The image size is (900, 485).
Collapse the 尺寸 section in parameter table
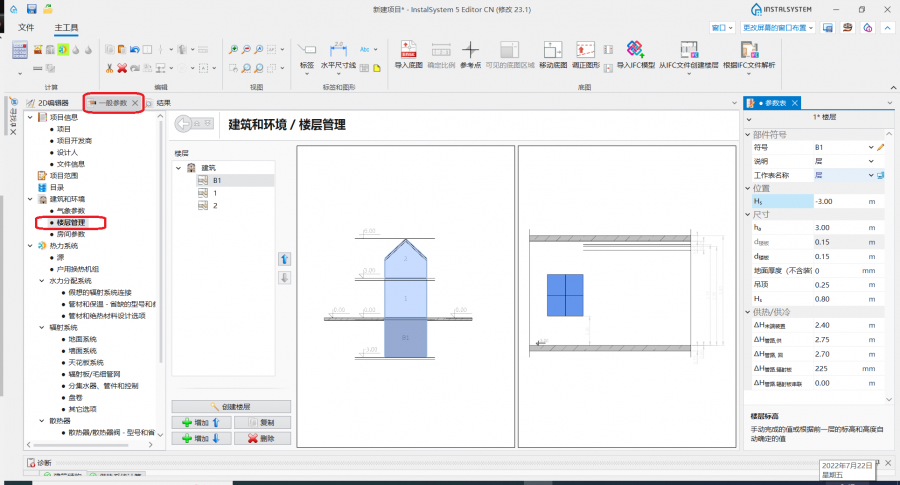tap(749, 214)
